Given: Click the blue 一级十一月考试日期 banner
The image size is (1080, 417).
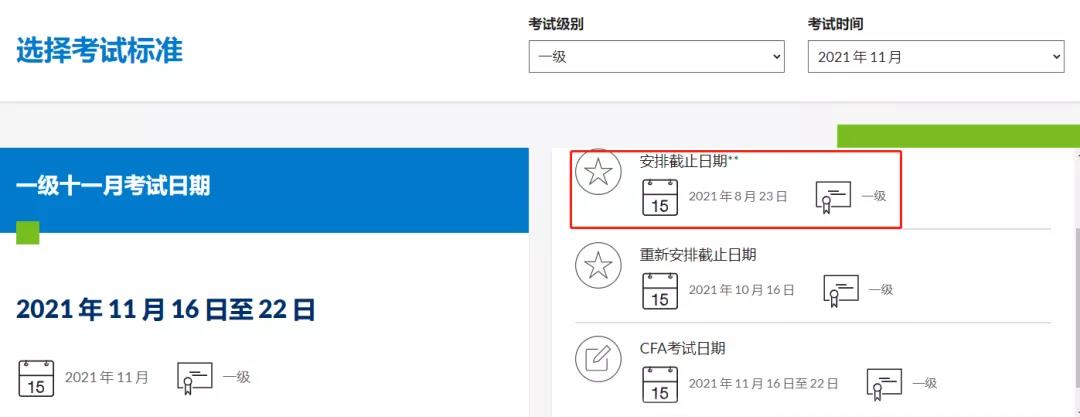Looking at the screenshot, I should (x=264, y=190).
